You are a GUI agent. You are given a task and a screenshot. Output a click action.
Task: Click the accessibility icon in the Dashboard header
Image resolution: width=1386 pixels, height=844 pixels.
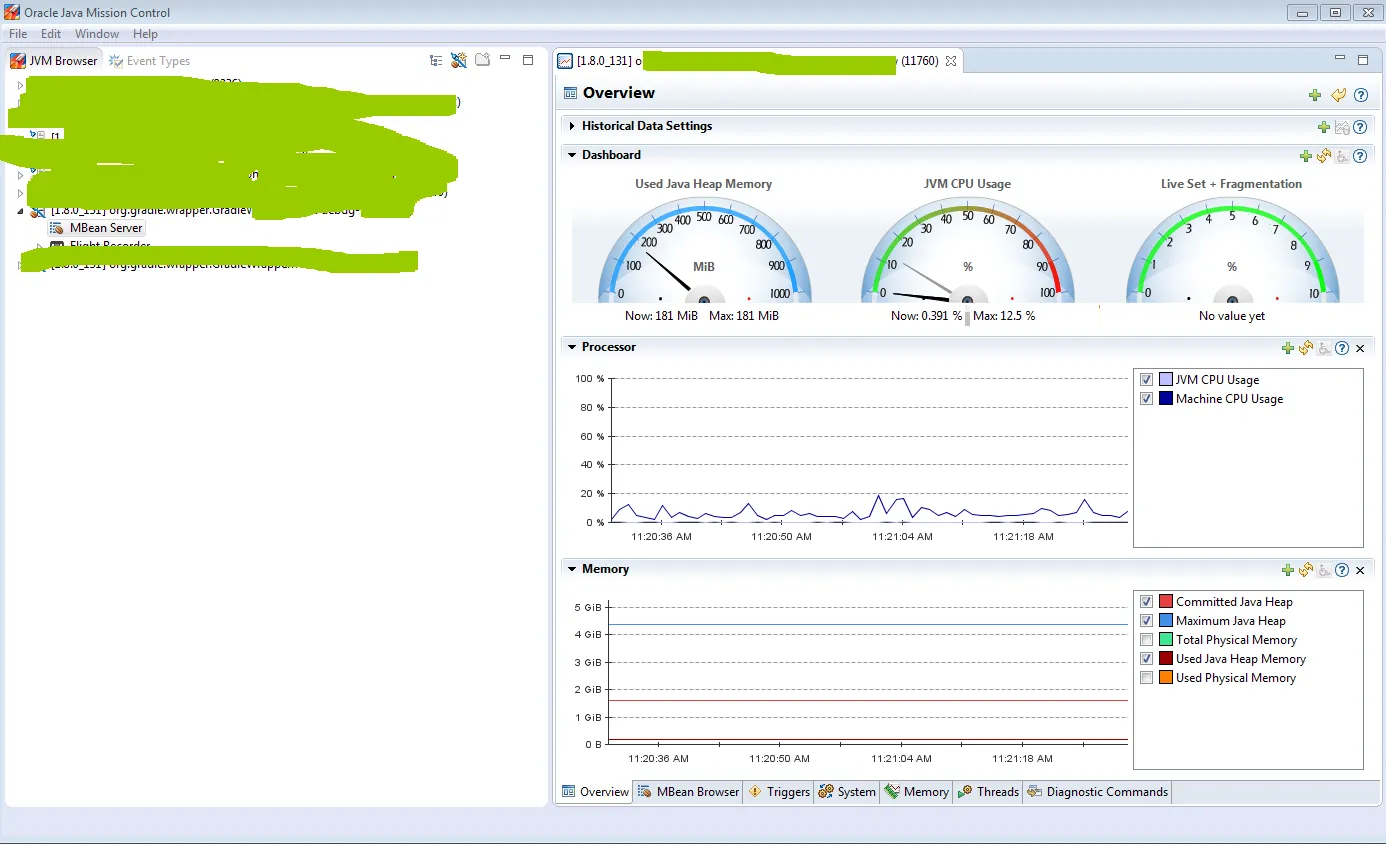click(x=1342, y=156)
